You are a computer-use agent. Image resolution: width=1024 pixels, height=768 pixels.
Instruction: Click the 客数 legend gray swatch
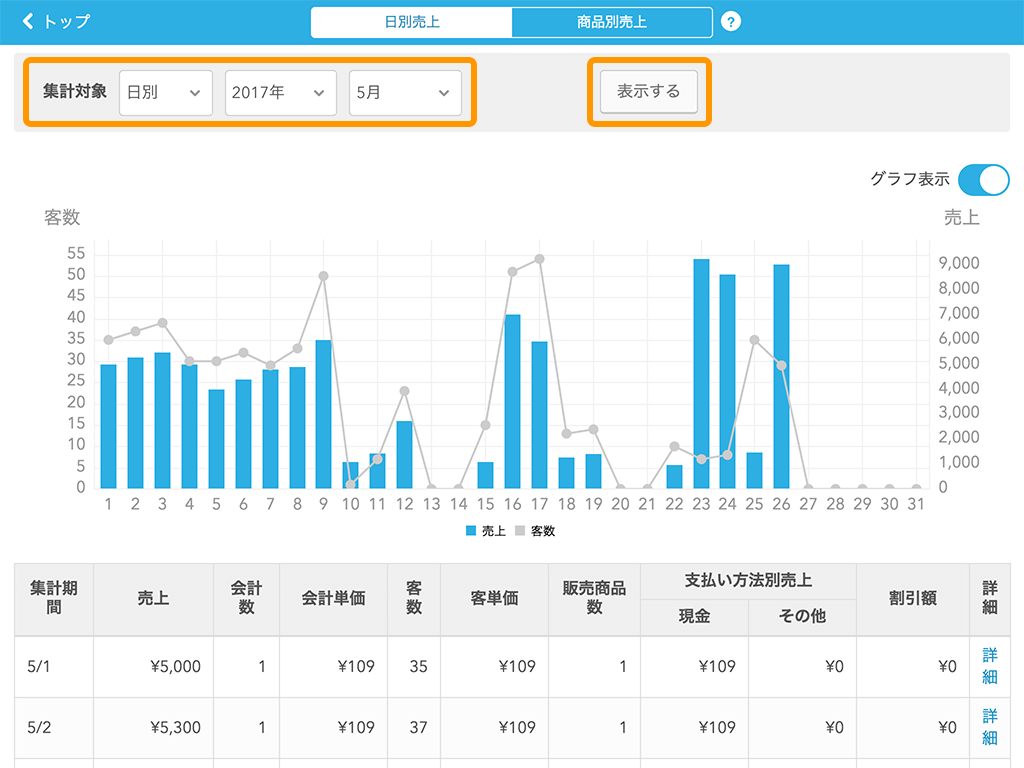coord(520,531)
